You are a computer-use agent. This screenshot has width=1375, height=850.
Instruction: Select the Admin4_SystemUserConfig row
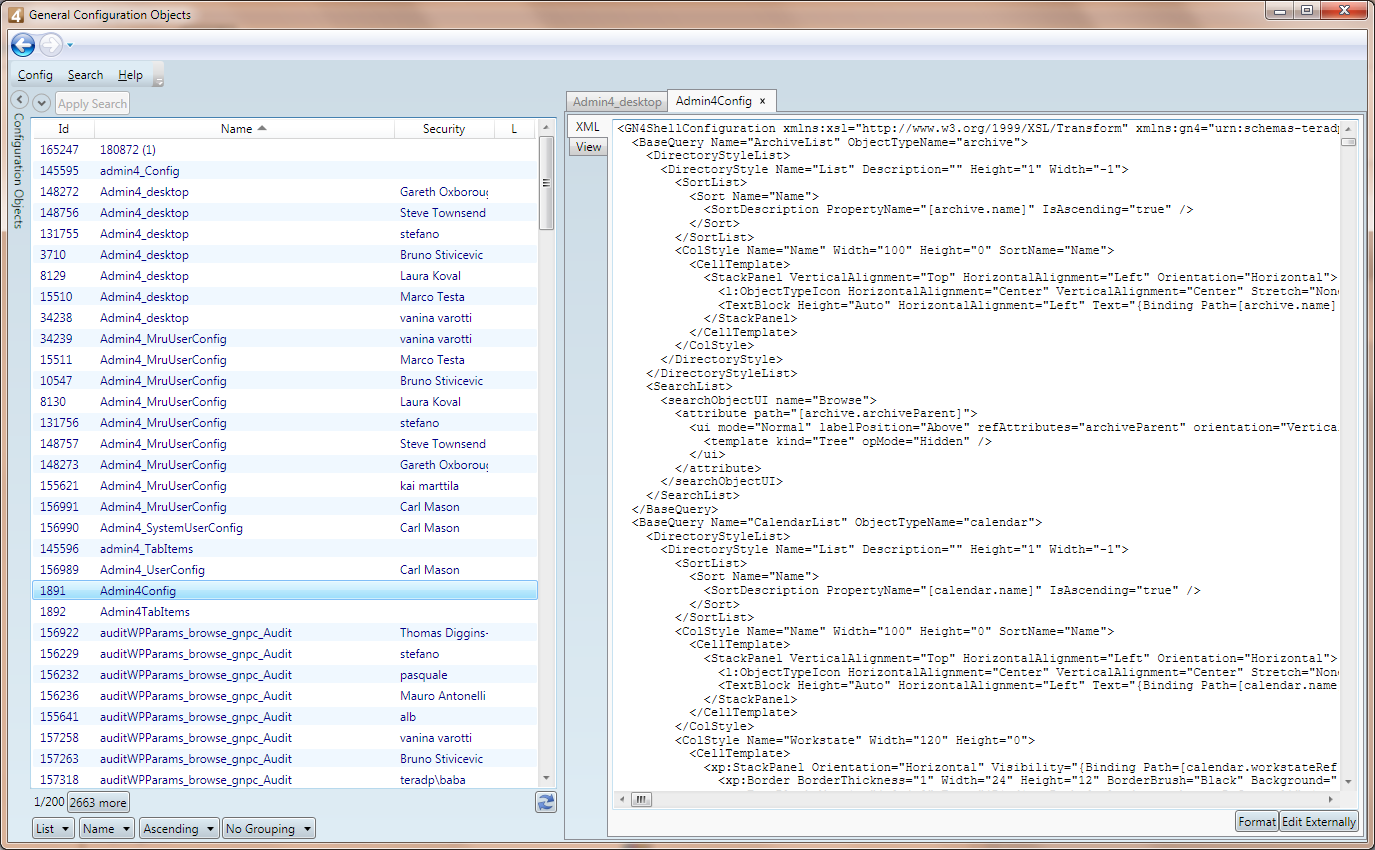click(x=285, y=528)
